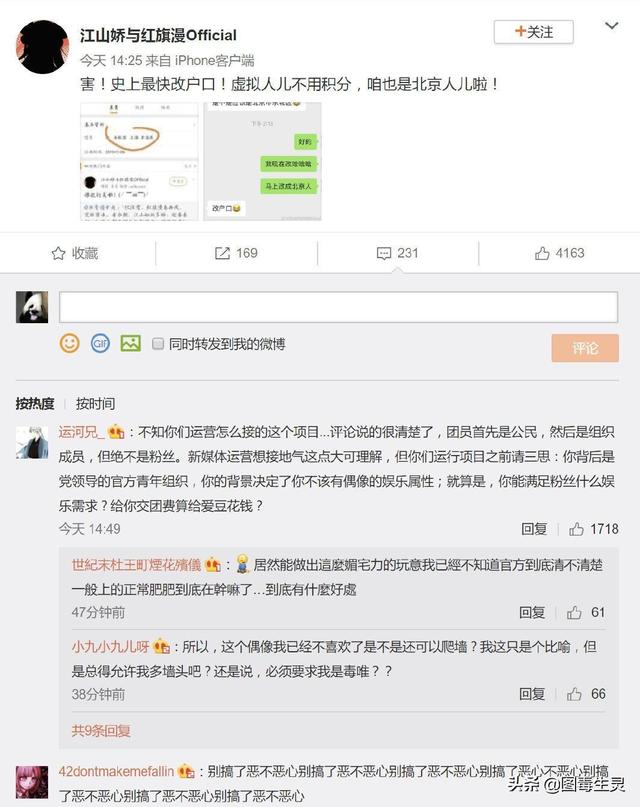
Task: Click the repost icon showing 169
Action: point(222,253)
